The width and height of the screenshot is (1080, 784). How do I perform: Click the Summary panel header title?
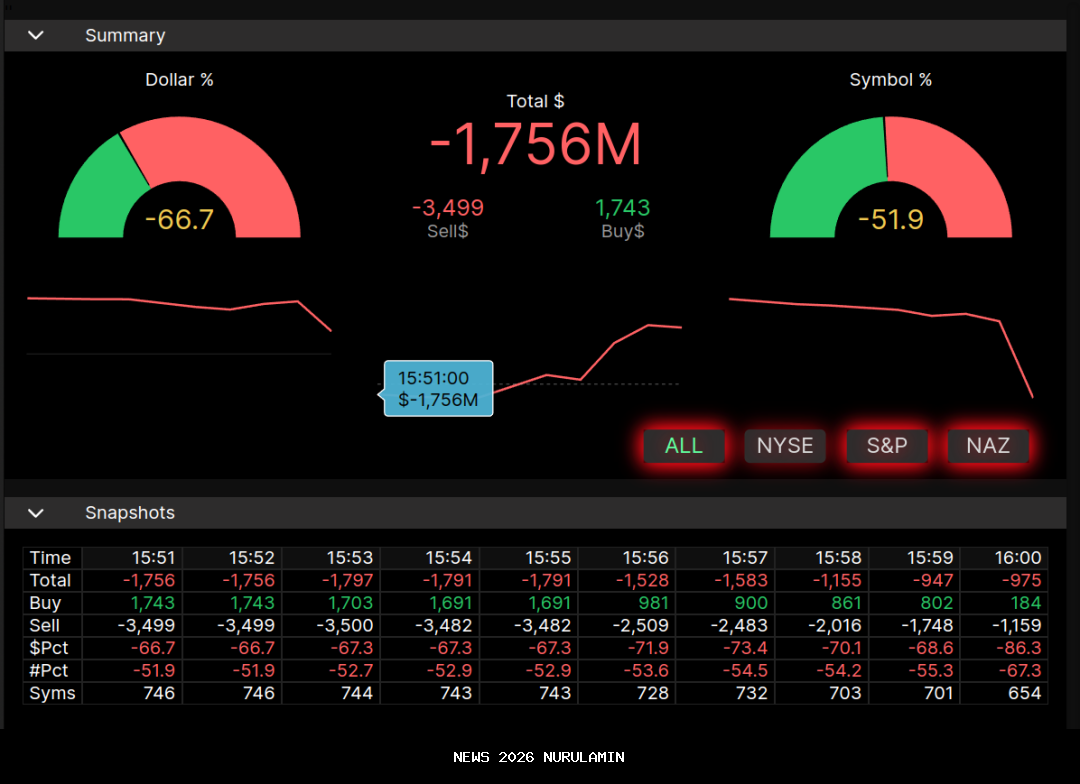click(x=125, y=35)
